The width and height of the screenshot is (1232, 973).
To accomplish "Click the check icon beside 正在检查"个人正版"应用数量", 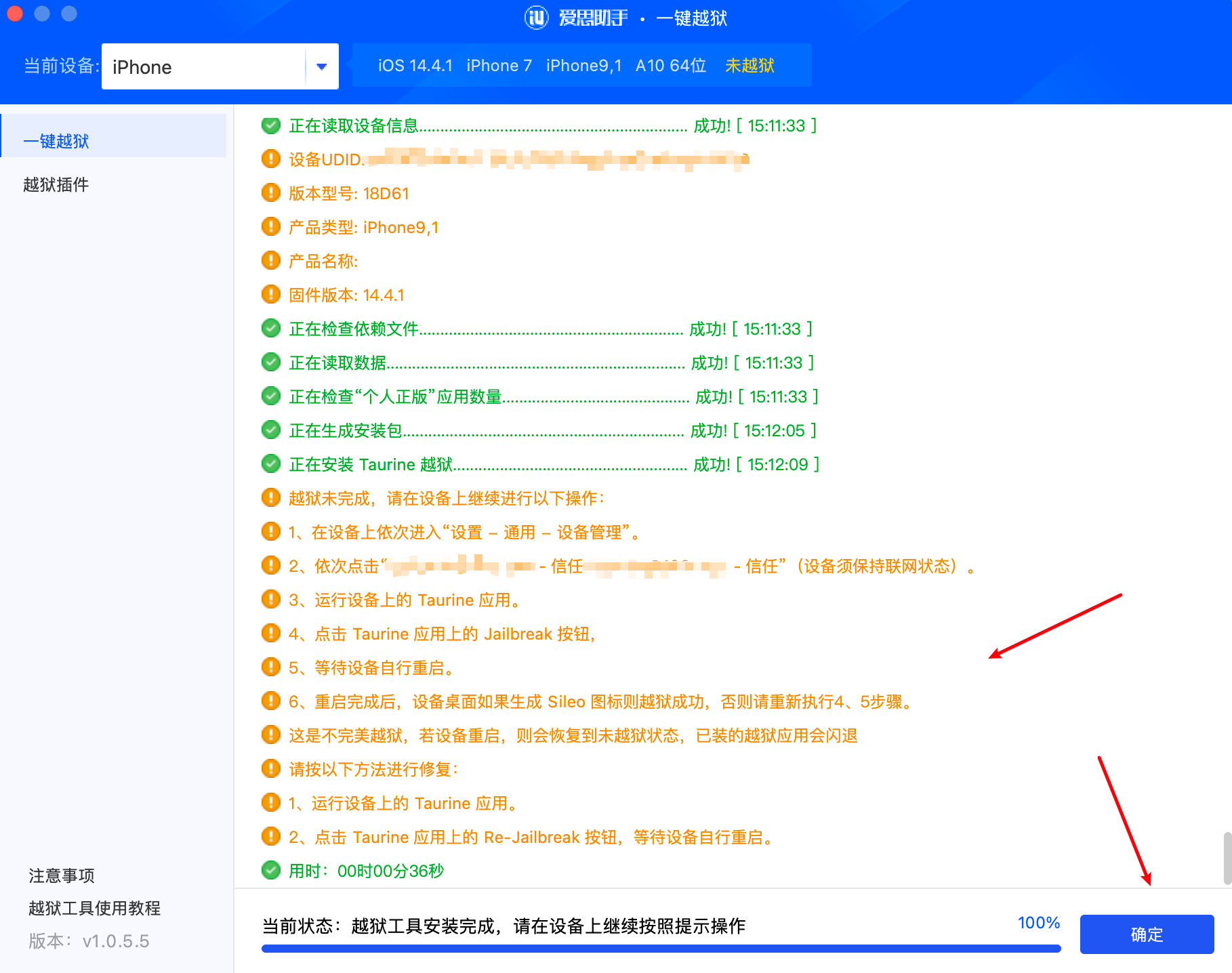I will click(271, 396).
